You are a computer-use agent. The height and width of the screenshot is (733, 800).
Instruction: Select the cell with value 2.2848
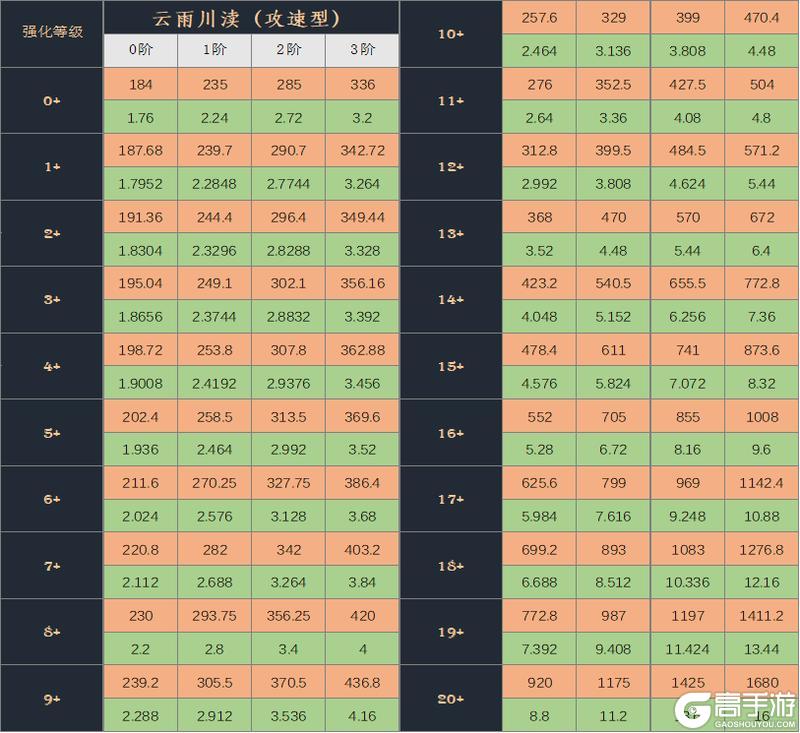(214, 184)
